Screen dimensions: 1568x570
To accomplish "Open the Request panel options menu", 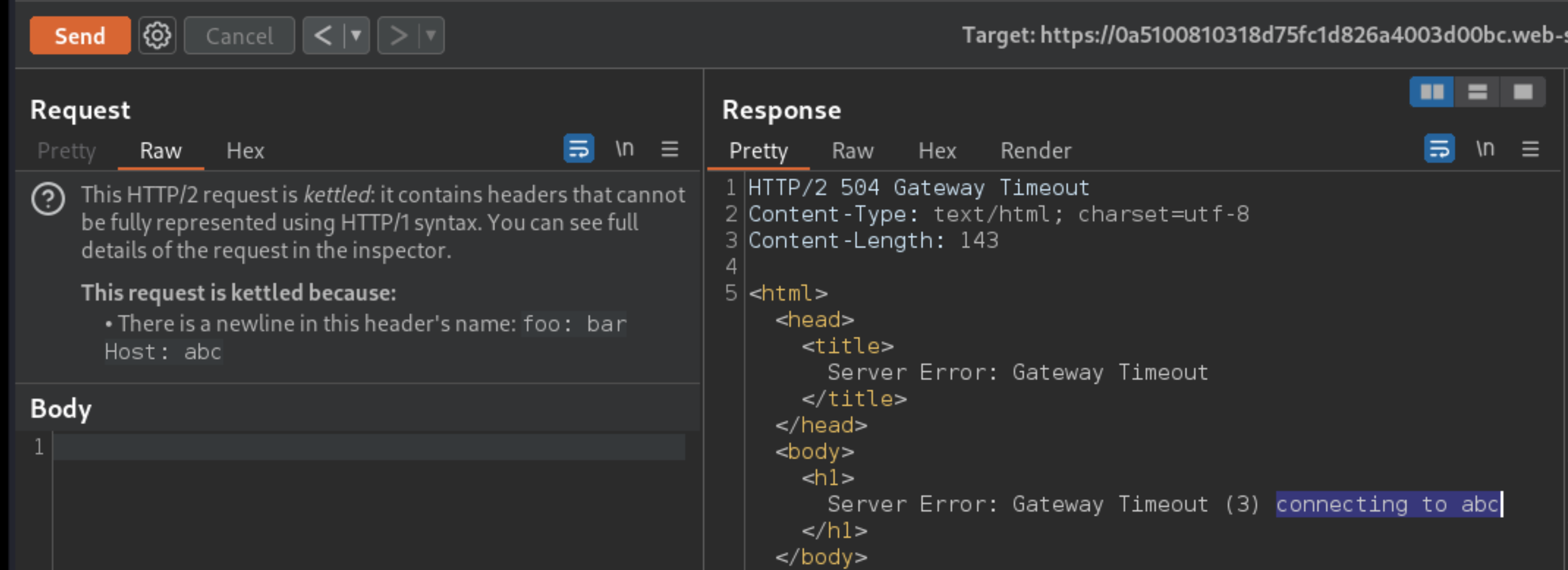I will click(x=670, y=149).
